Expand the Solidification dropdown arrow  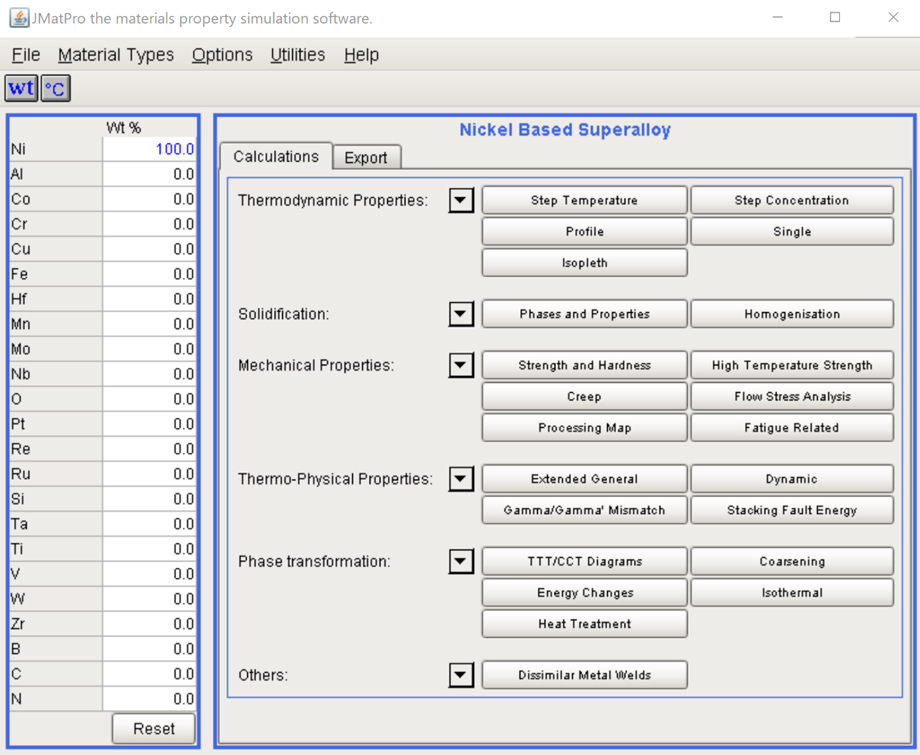[461, 314]
